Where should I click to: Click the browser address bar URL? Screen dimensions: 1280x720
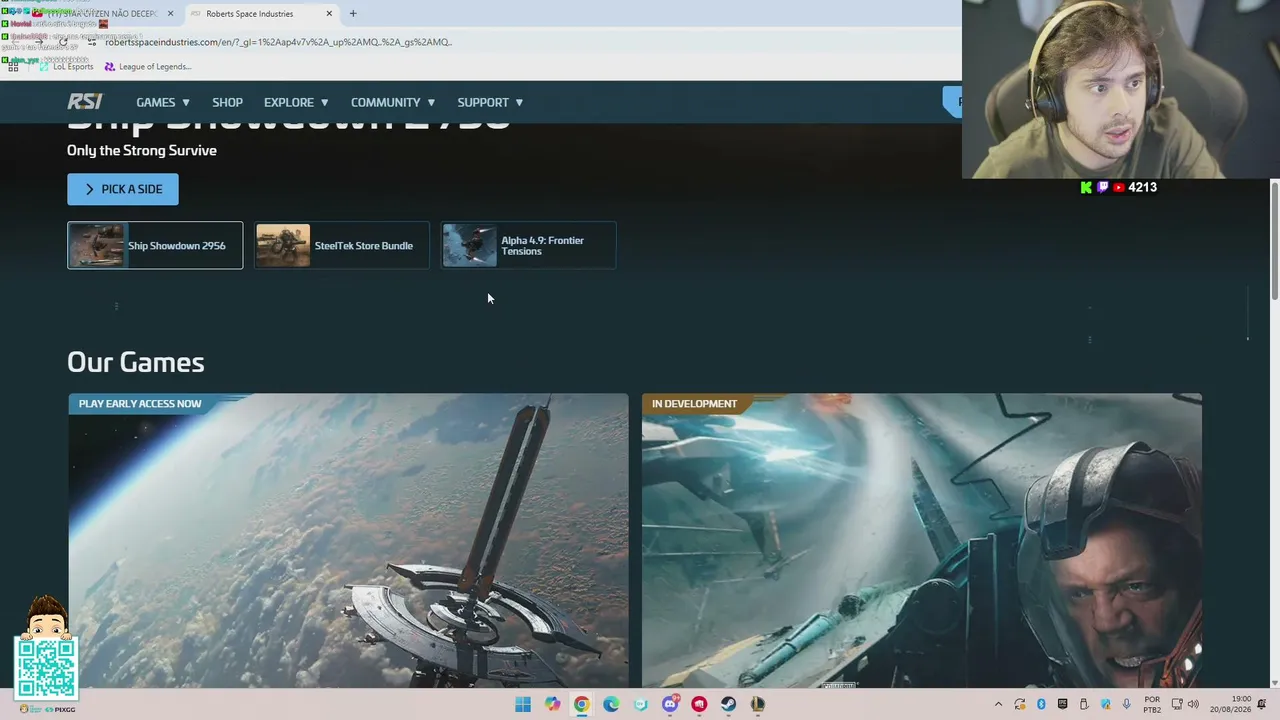tap(278, 42)
